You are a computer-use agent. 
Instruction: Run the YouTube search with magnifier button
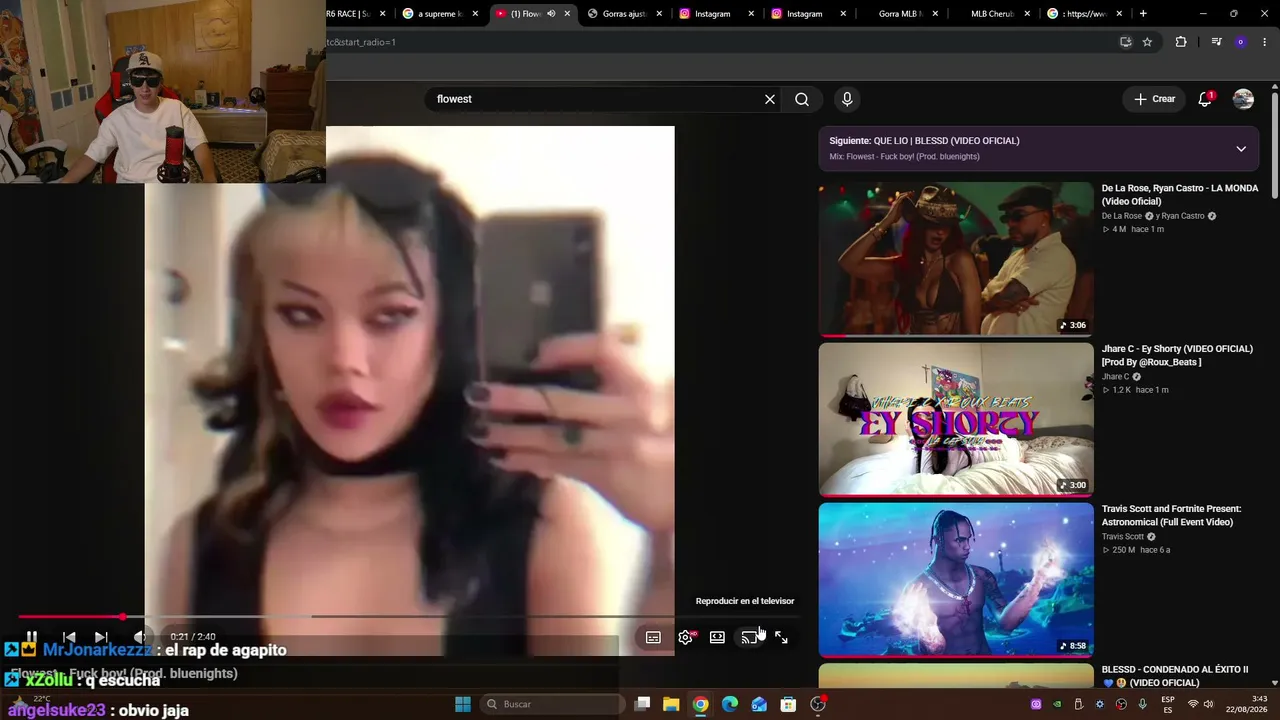(802, 99)
